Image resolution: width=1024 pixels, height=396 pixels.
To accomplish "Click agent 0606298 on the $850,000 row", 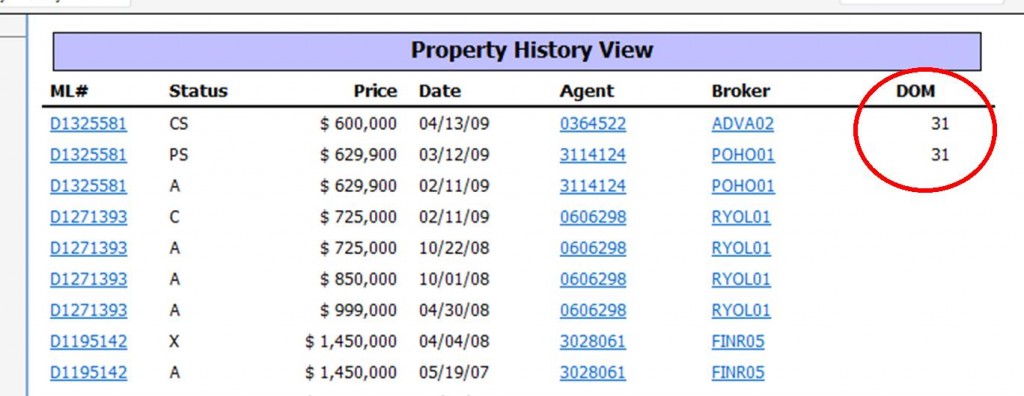I will tap(592, 279).
